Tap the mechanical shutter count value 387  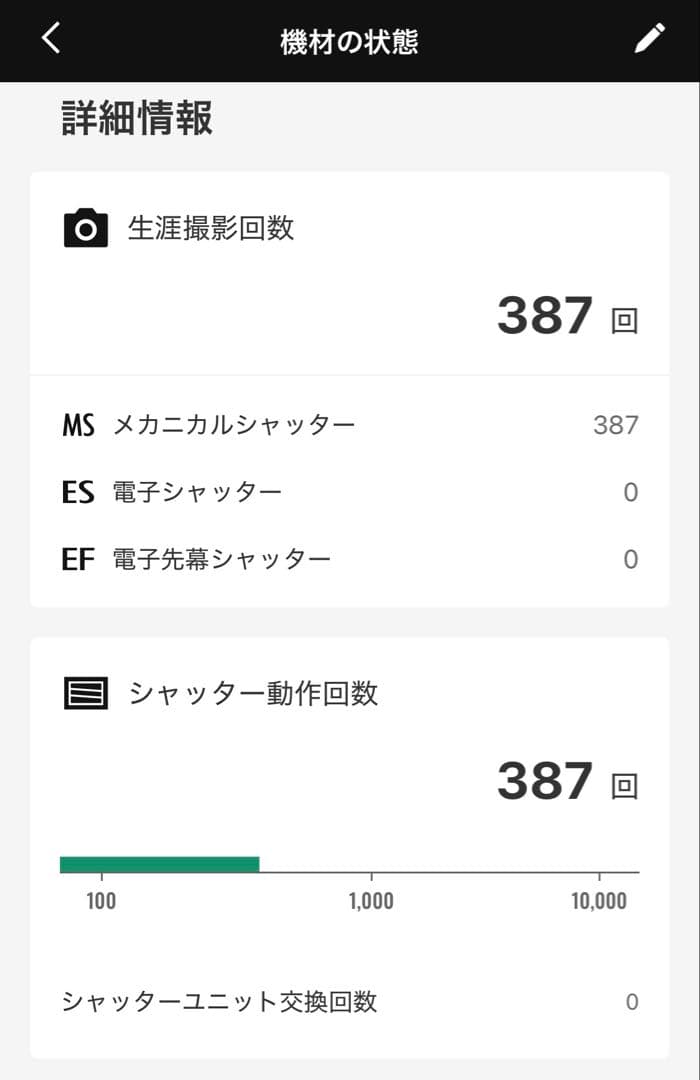click(x=615, y=426)
